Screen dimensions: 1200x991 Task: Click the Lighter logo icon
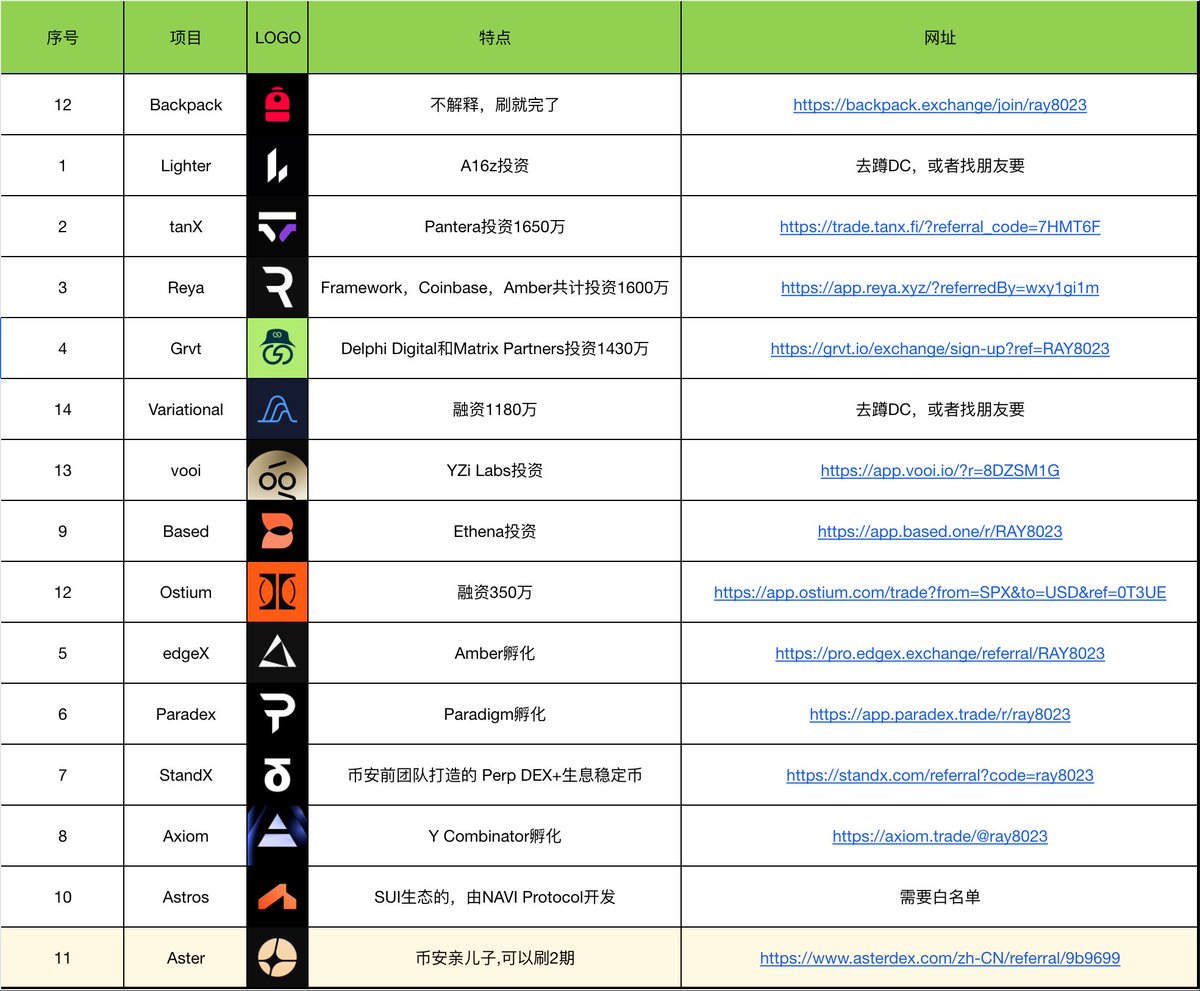[277, 165]
